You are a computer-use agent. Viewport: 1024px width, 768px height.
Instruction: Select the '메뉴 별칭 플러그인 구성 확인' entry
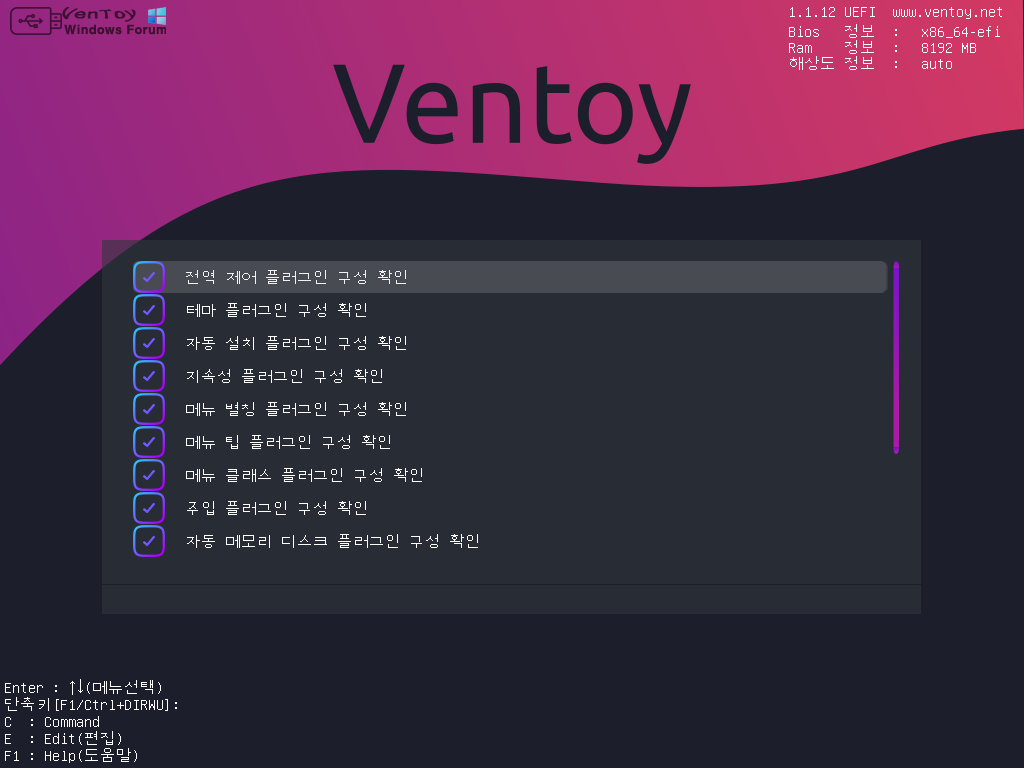[x=510, y=409]
